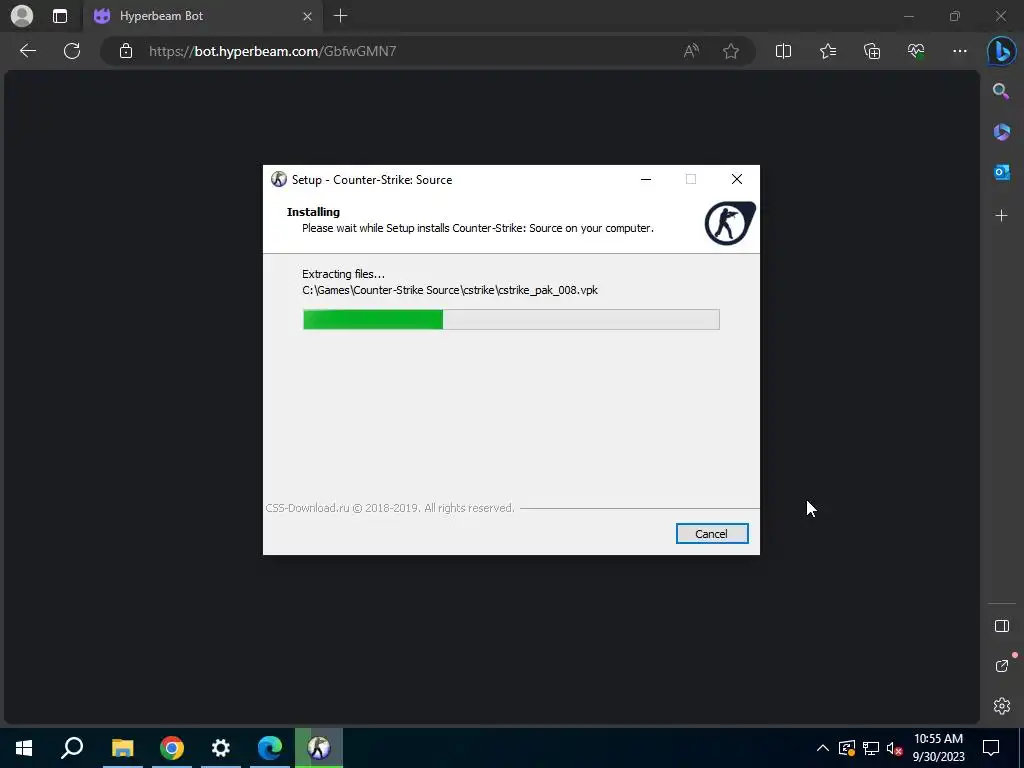Open Settings from taskbar
The height and width of the screenshot is (768, 1024).
[221, 748]
